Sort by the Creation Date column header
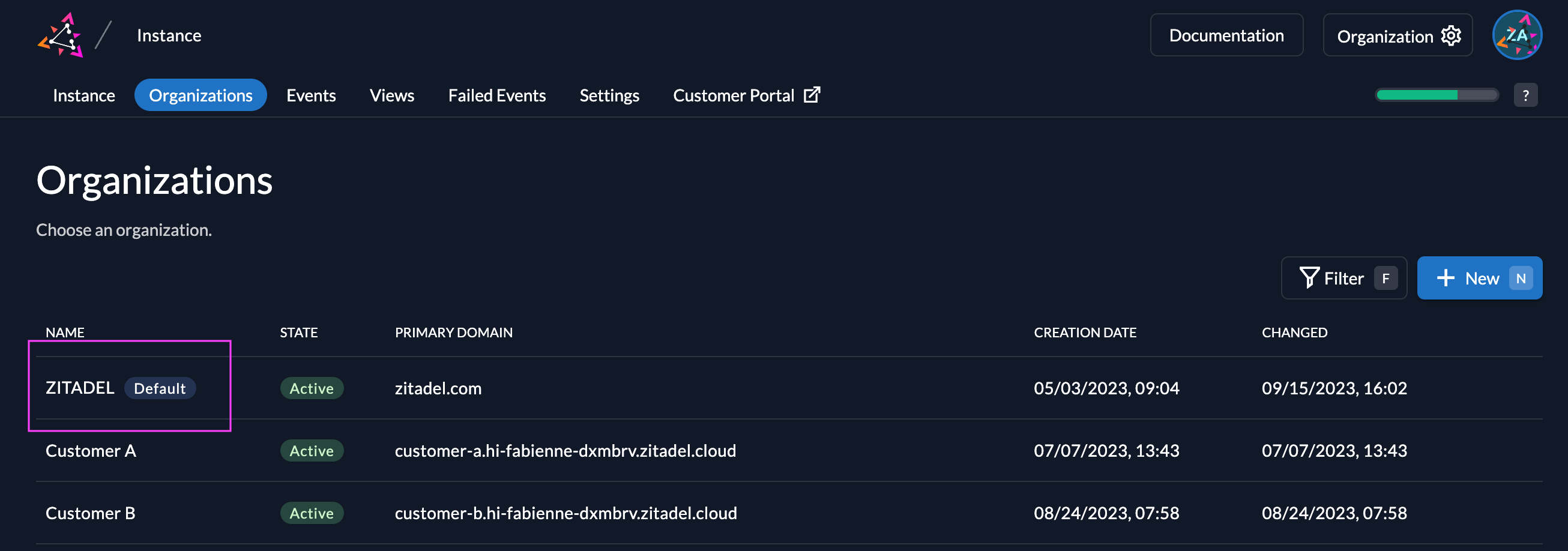 pyautogui.click(x=1084, y=333)
